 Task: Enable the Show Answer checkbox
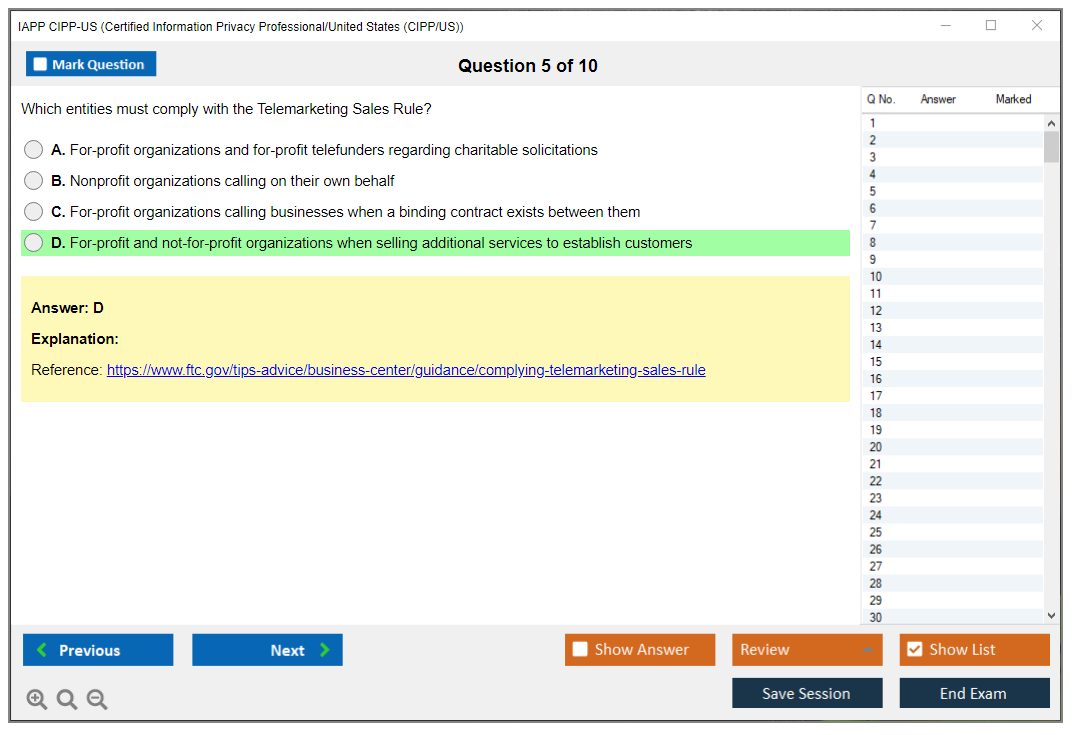(580, 650)
